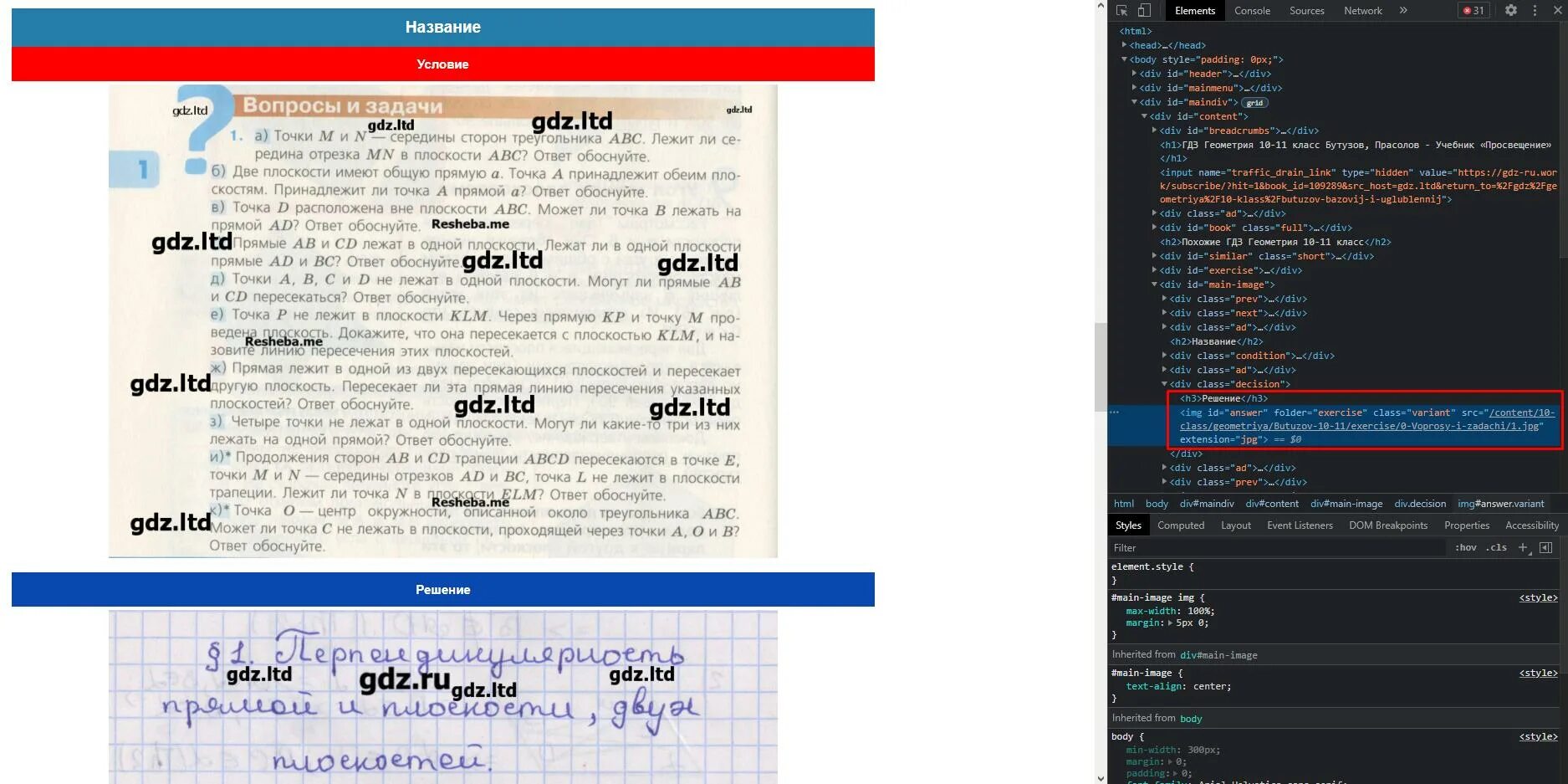Screen dimensions: 1568x784
Task: Collapse the body element node
Action: click(1124, 59)
